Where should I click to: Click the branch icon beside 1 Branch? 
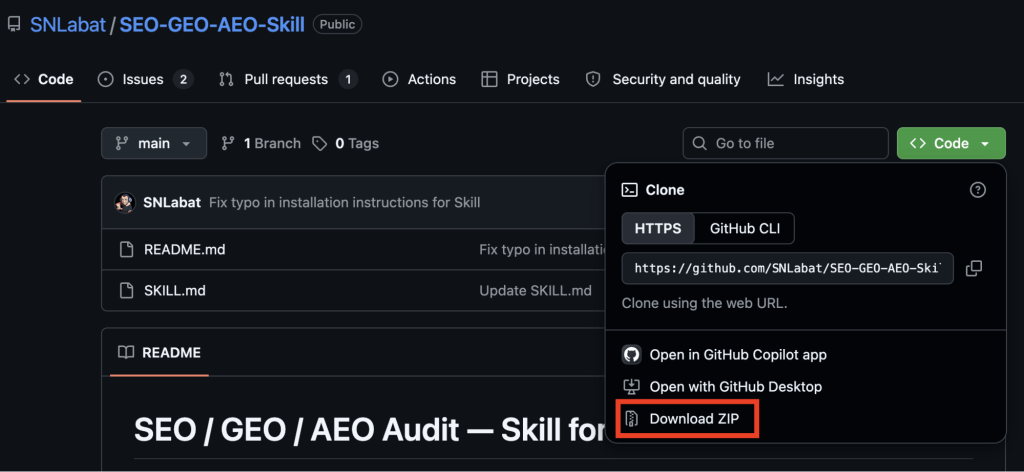click(x=228, y=144)
